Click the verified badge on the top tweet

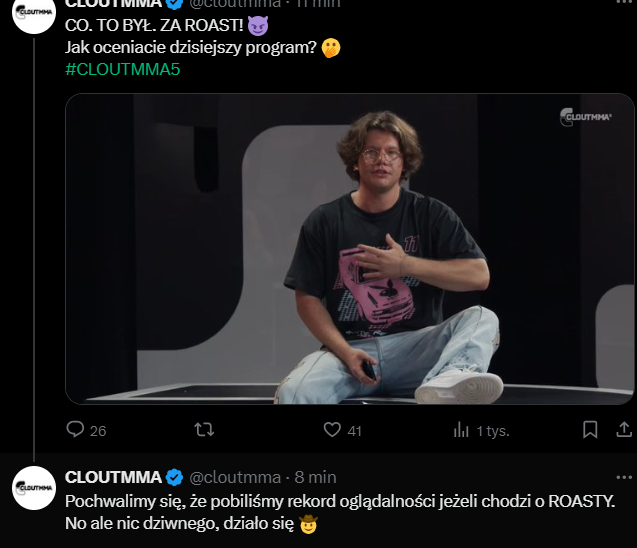pyautogui.click(x=174, y=4)
